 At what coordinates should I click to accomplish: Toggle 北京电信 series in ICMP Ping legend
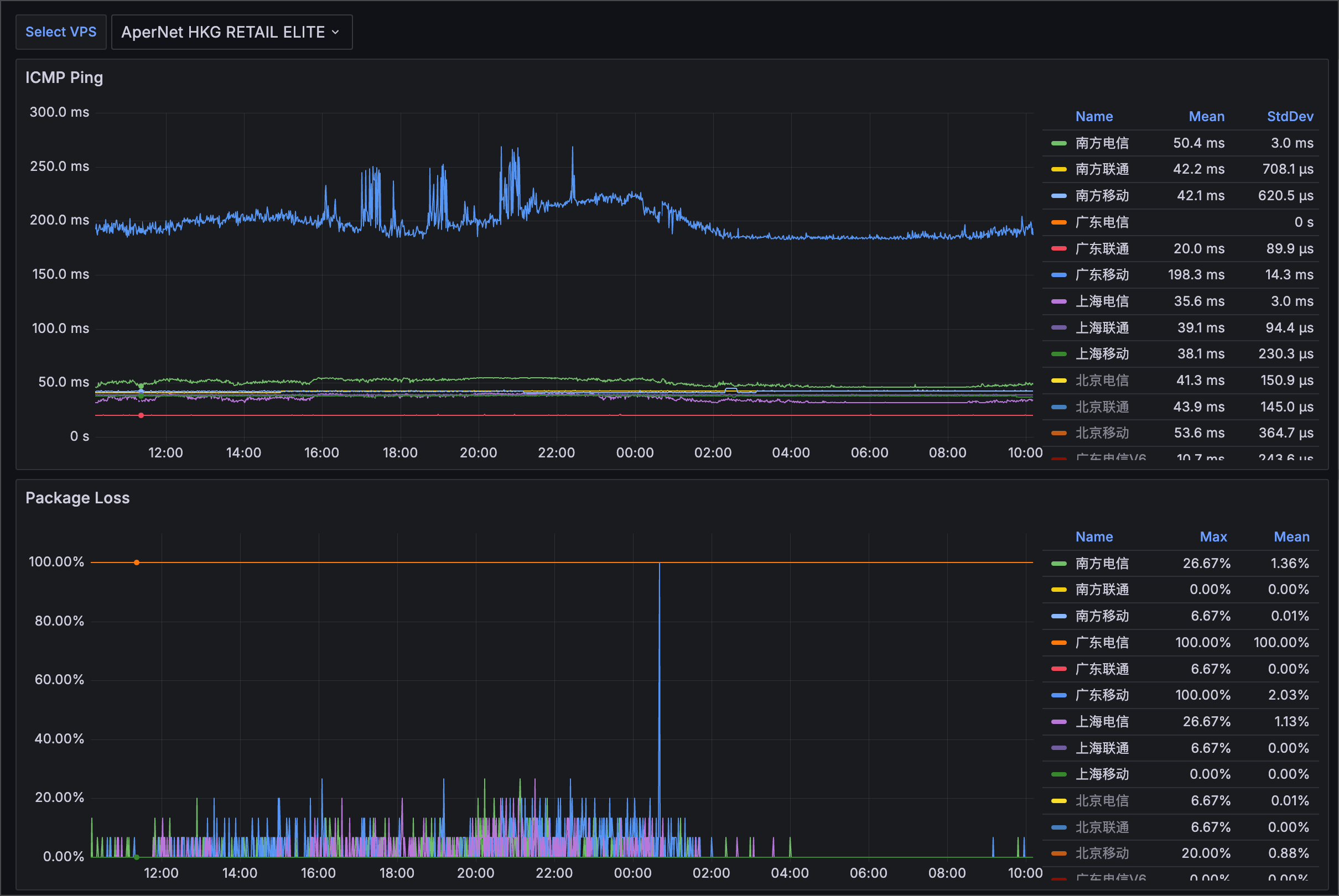[x=1102, y=381]
